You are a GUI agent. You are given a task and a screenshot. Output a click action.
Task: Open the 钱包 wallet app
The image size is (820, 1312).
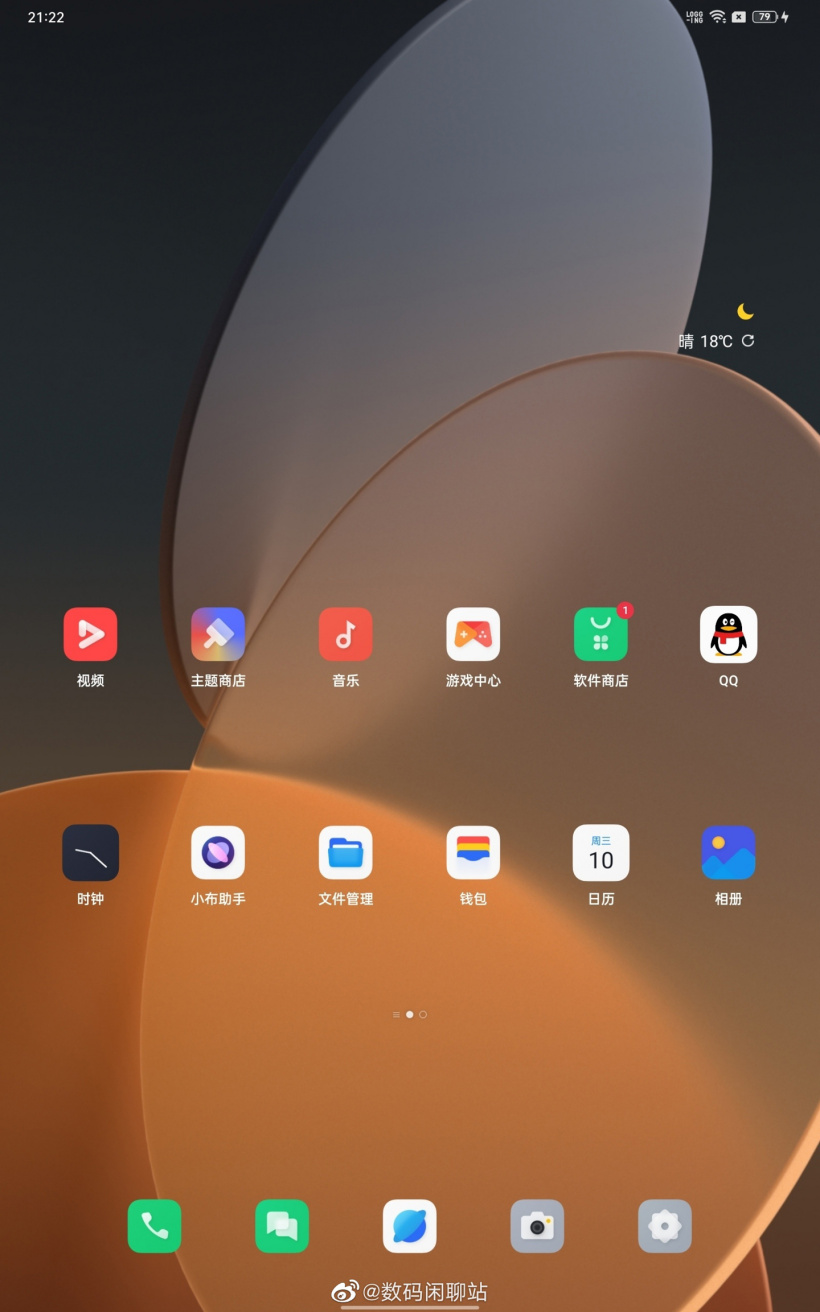[473, 852]
